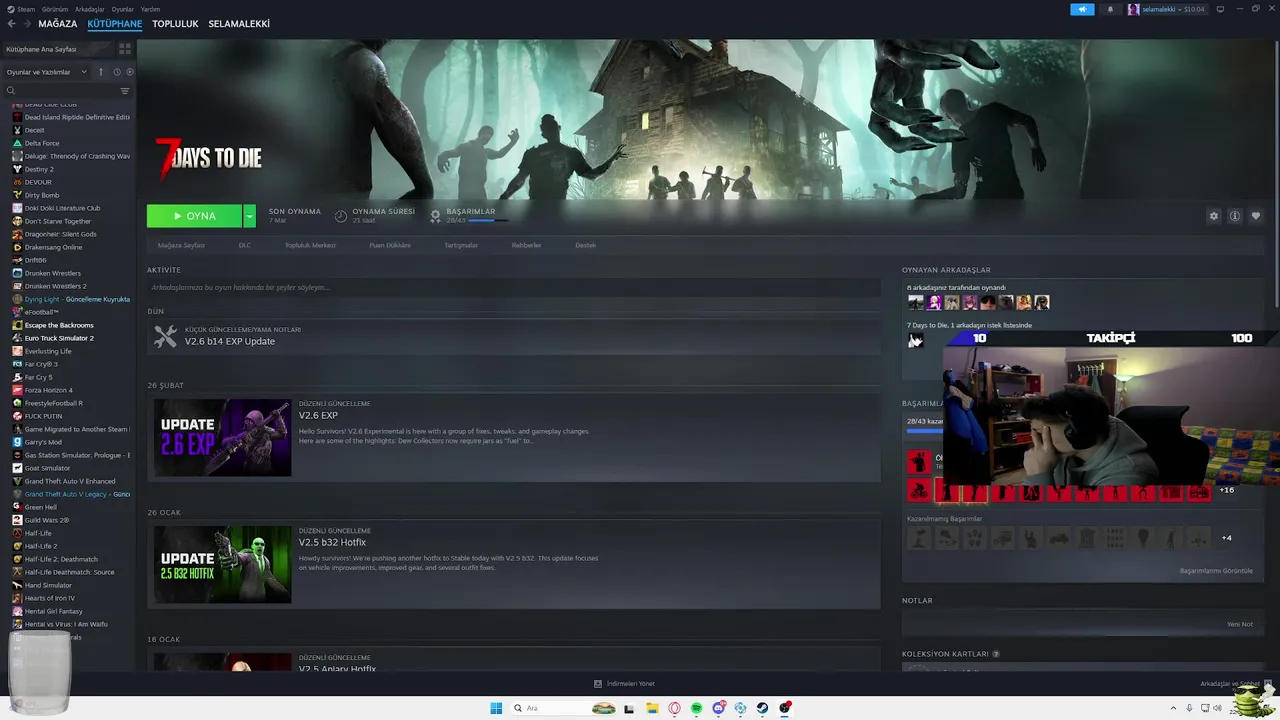Open File Explorer from taskbar
Viewport: 1280px width, 720px height.
[x=652, y=708]
